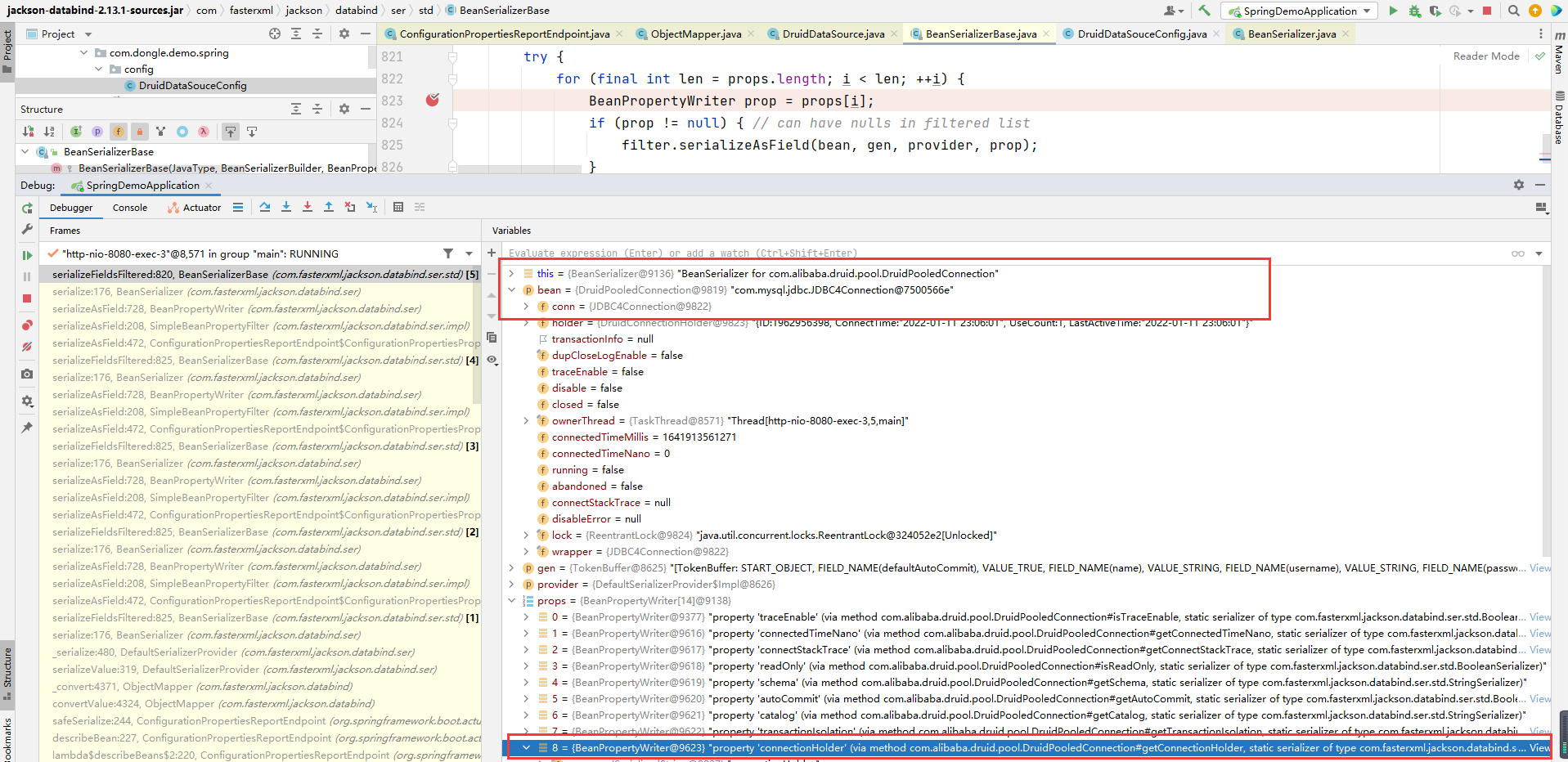Switch to the DruidDataSource.java editor tab

tap(833, 34)
